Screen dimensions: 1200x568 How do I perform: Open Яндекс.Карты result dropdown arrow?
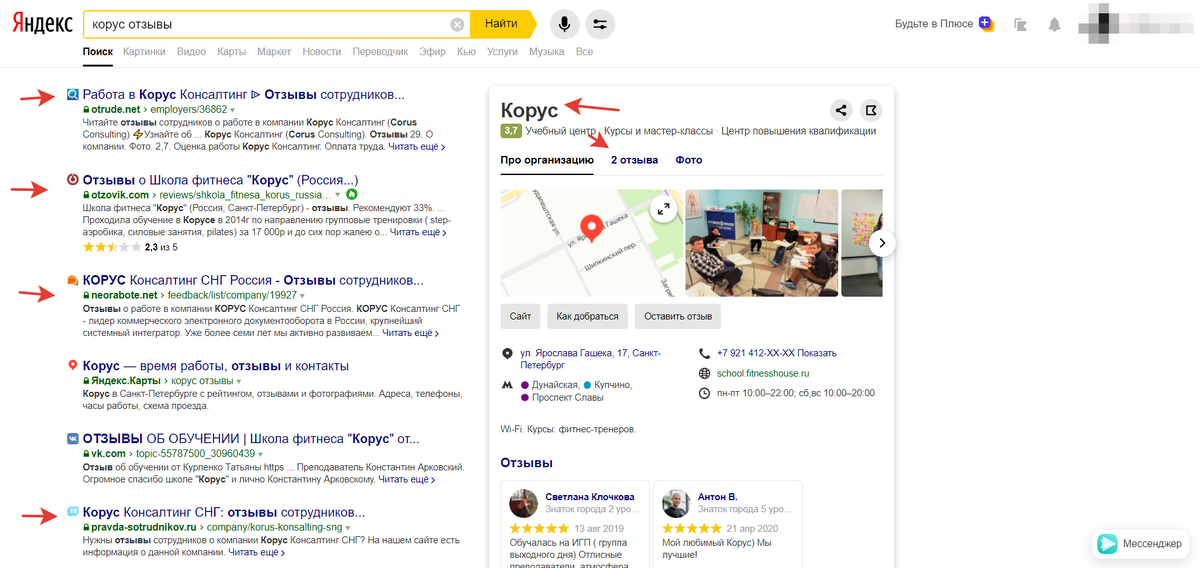pyautogui.click(x=239, y=381)
